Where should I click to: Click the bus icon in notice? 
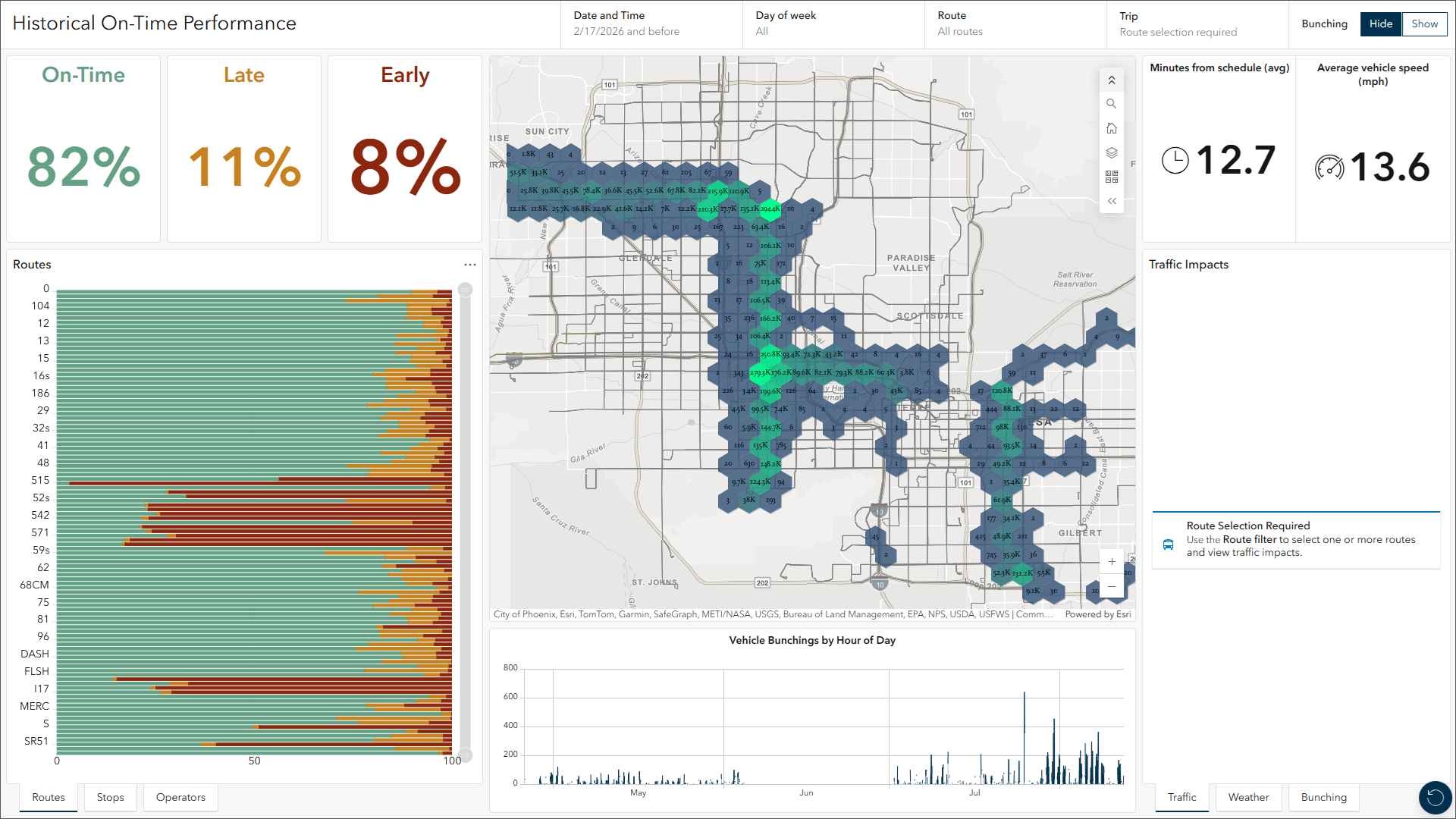(1168, 544)
